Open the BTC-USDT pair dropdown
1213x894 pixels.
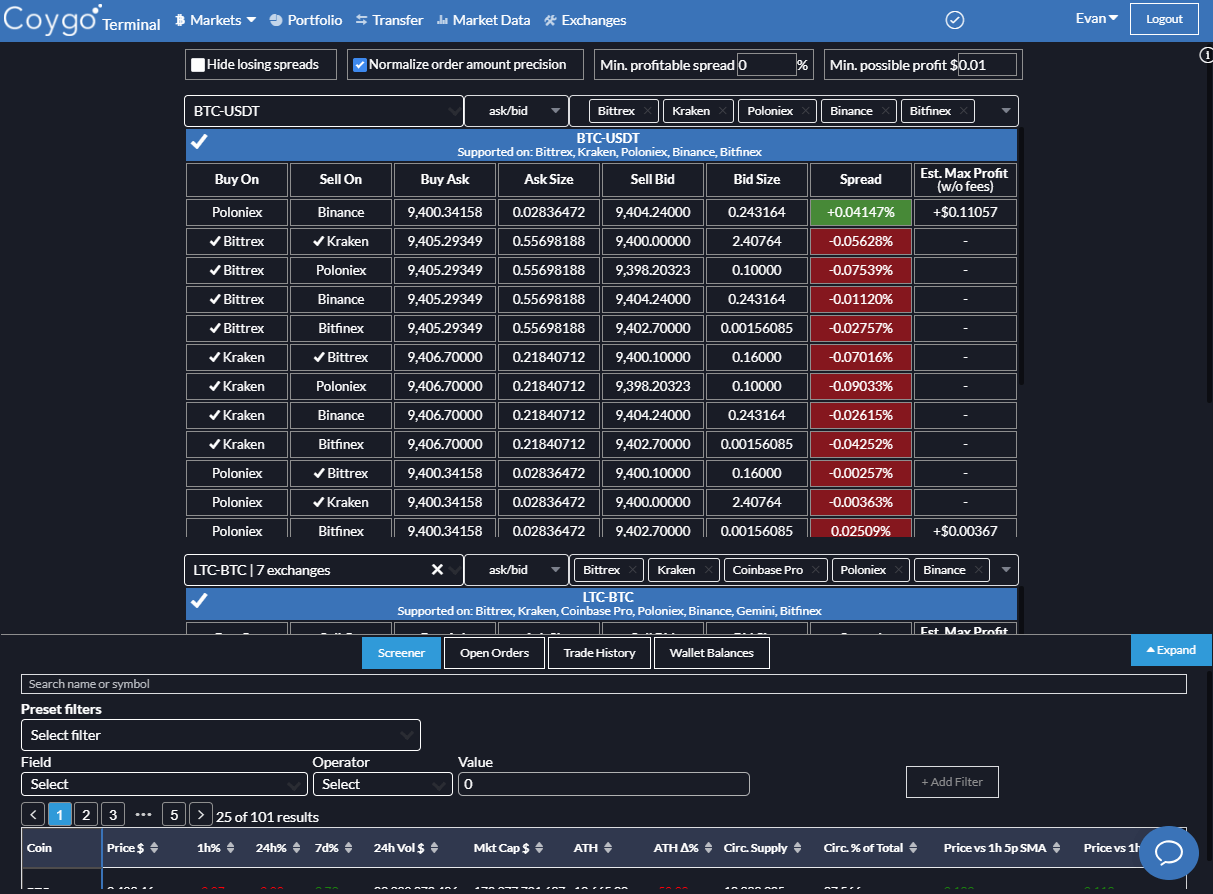click(324, 111)
